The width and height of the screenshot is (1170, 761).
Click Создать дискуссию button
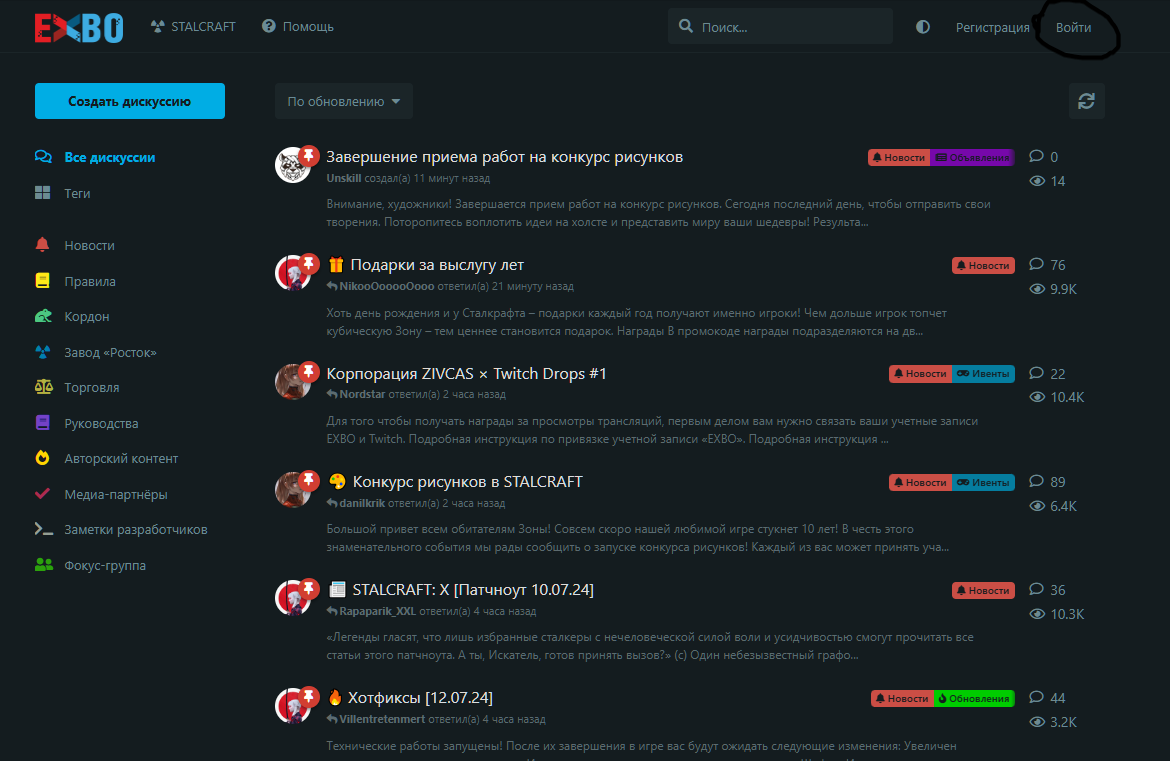(130, 101)
